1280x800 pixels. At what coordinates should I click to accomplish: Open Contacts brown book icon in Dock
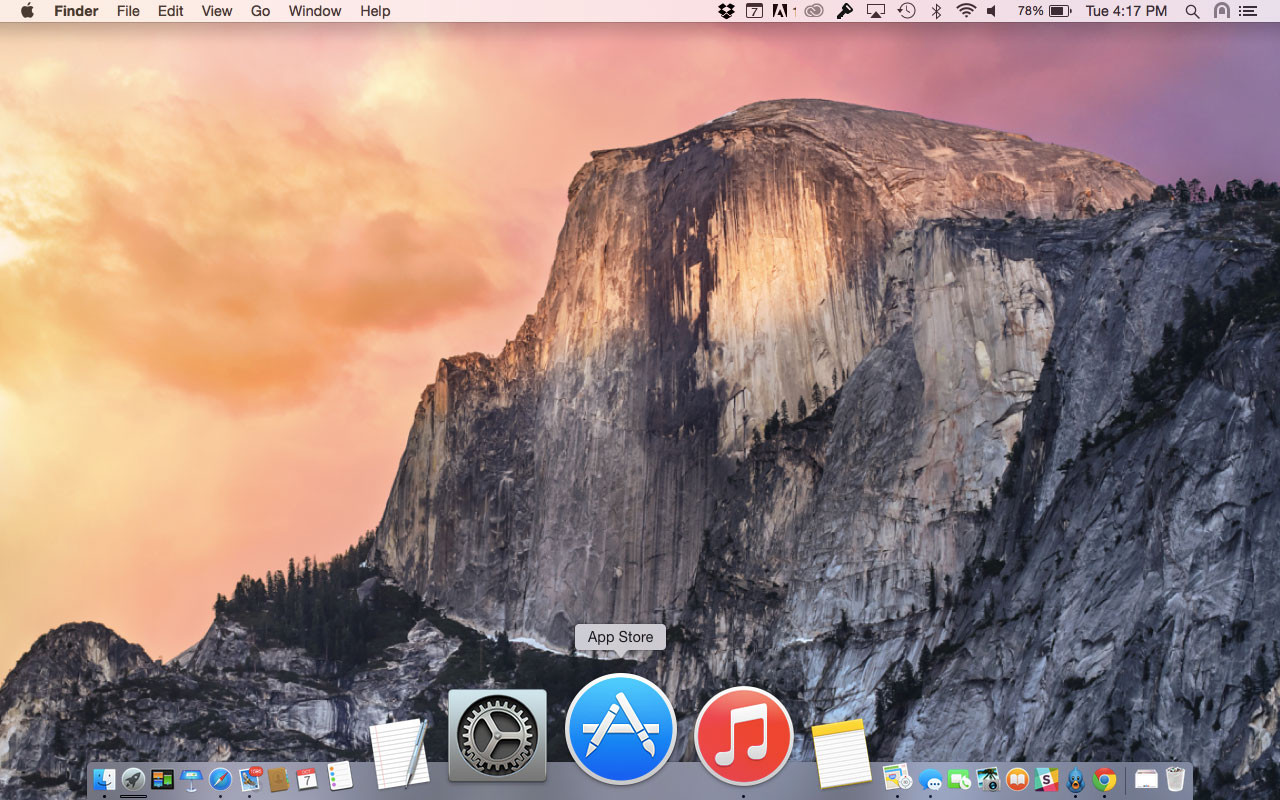[x=278, y=779]
